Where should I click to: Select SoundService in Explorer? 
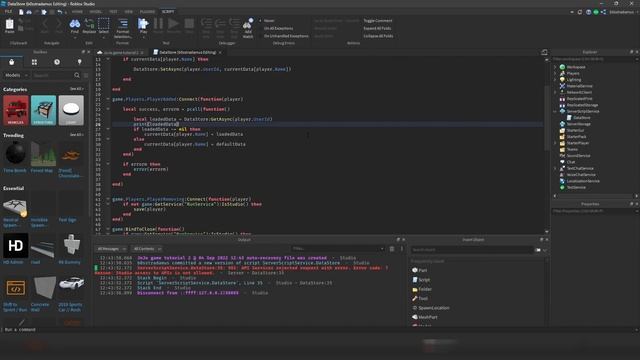(x=578, y=156)
